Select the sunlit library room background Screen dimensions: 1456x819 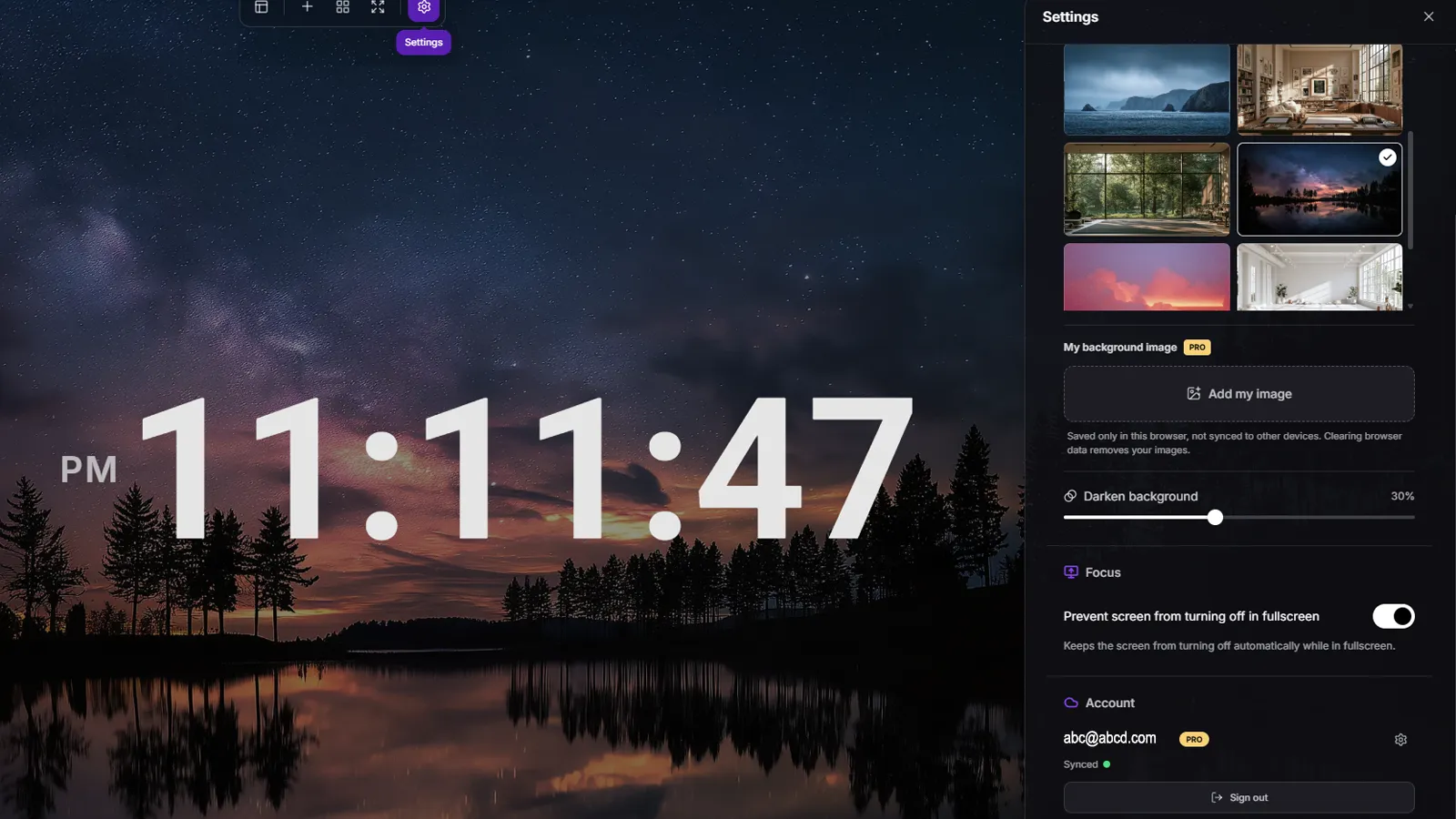point(1319,89)
